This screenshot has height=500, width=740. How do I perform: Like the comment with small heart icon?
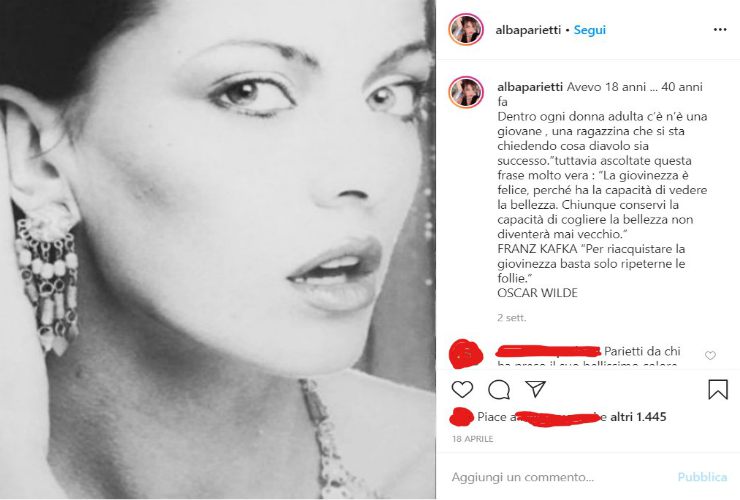(710, 356)
